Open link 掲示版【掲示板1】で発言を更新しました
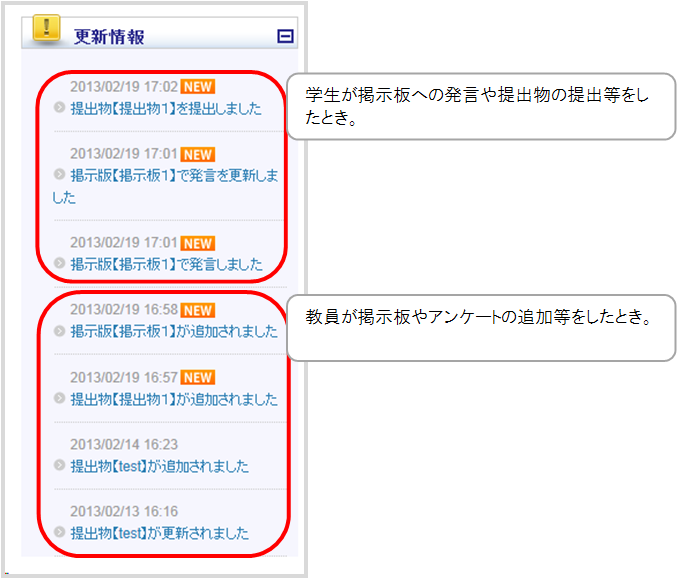Image resolution: width=679 pixels, height=580 pixels. [x=165, y=186]
